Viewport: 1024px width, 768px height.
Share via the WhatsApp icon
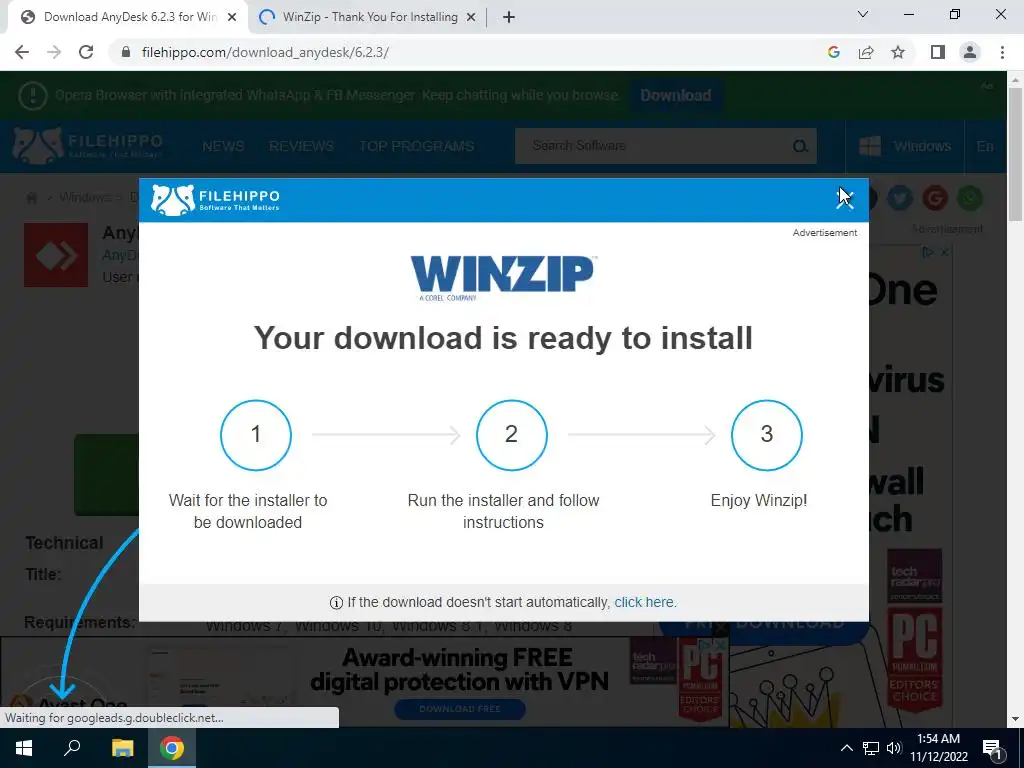970,198
